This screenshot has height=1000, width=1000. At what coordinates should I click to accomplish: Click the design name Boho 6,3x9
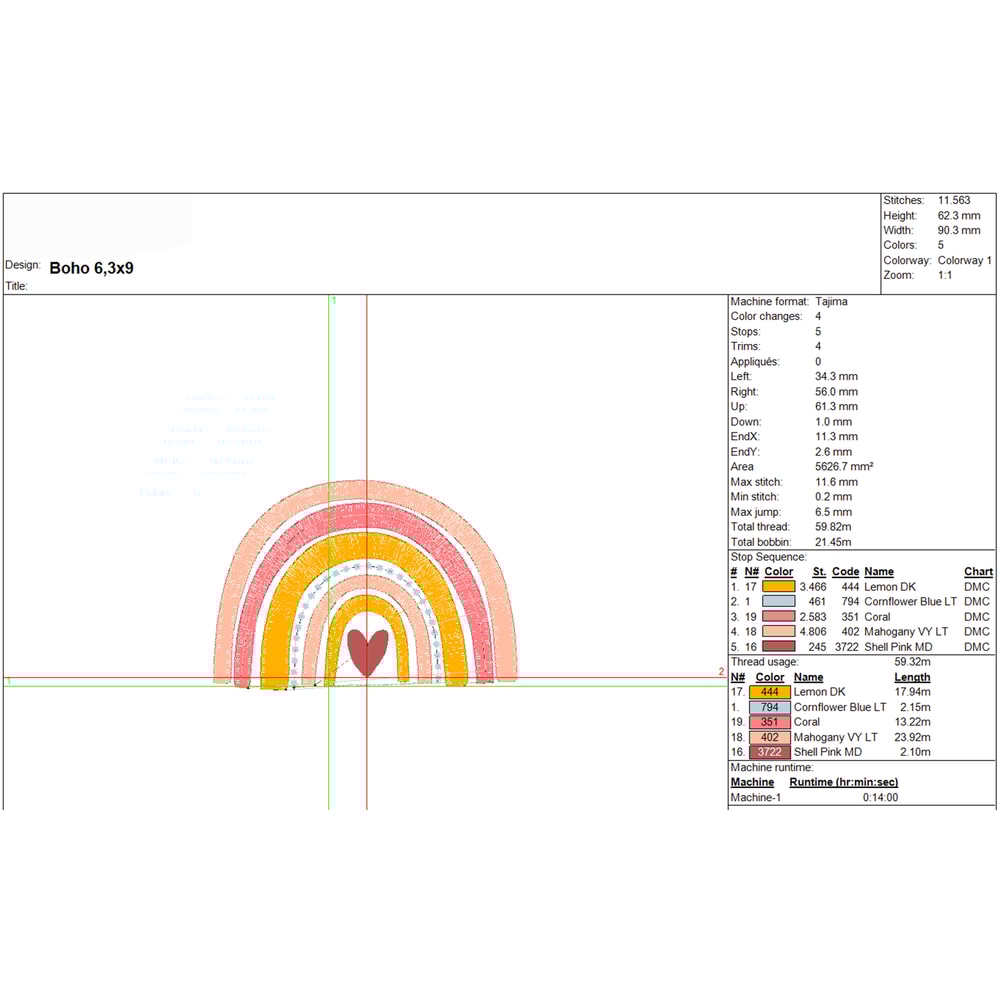(x=91, y=268)
